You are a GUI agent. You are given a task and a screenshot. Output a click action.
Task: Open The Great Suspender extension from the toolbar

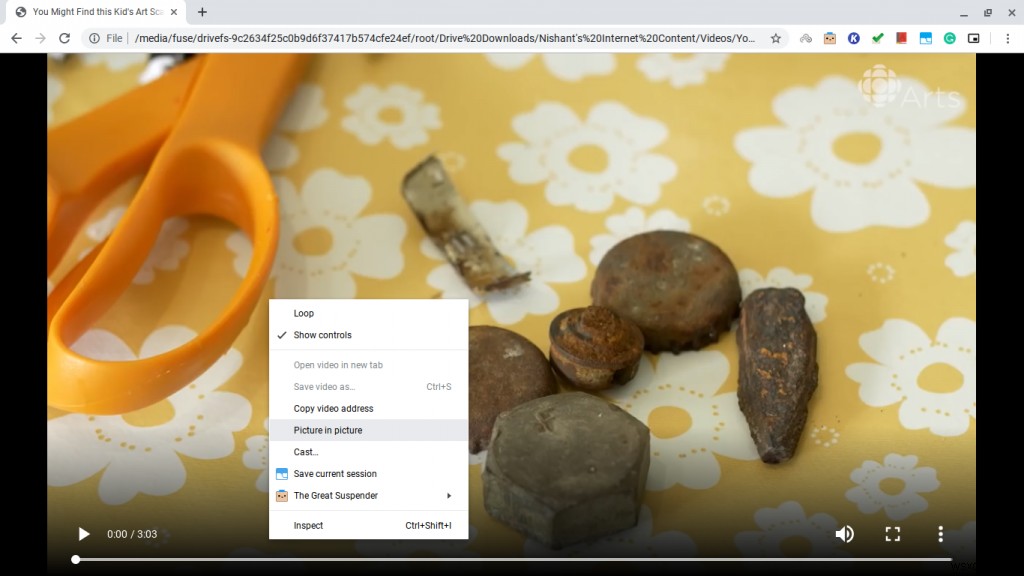[x=830, y=38]
